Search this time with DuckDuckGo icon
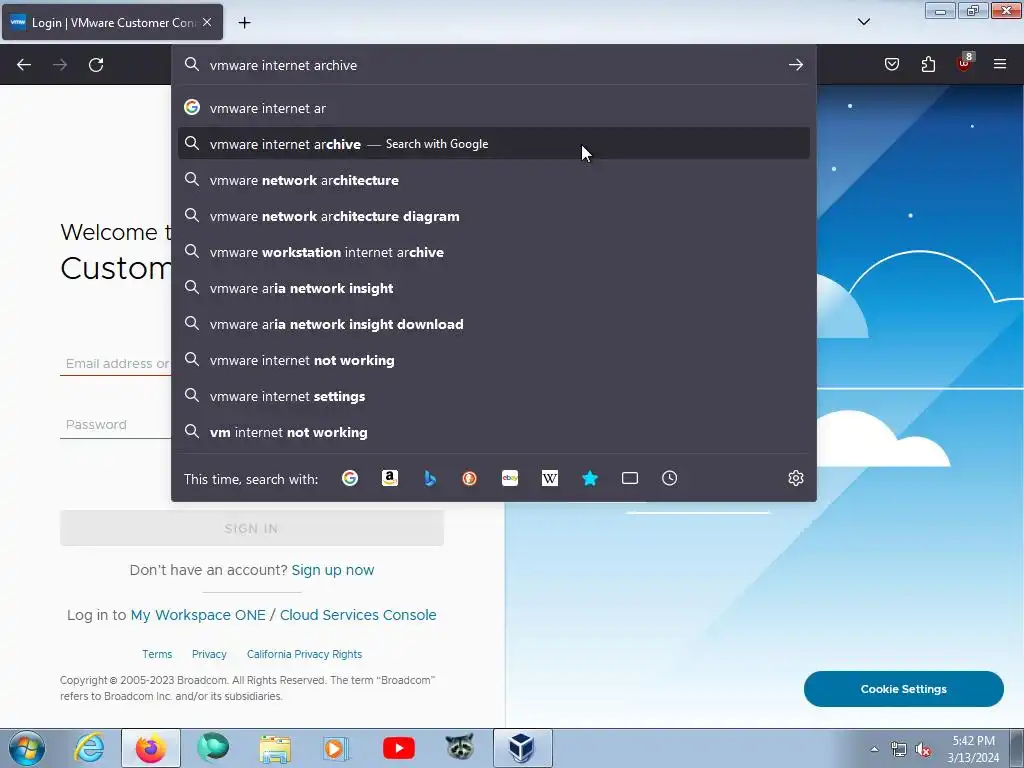 coord(470,478)
